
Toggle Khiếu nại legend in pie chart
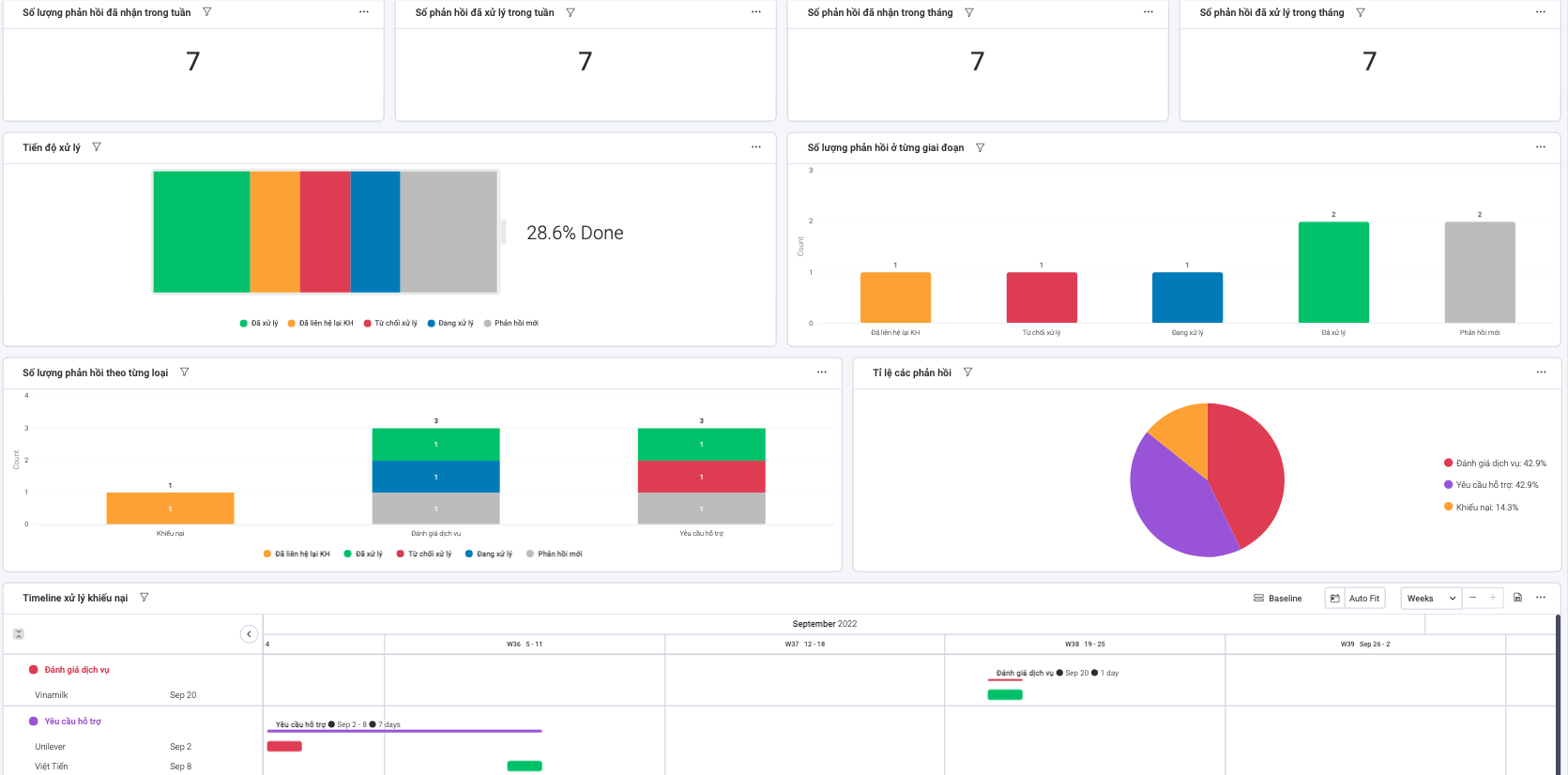[x=1480, y=508]
